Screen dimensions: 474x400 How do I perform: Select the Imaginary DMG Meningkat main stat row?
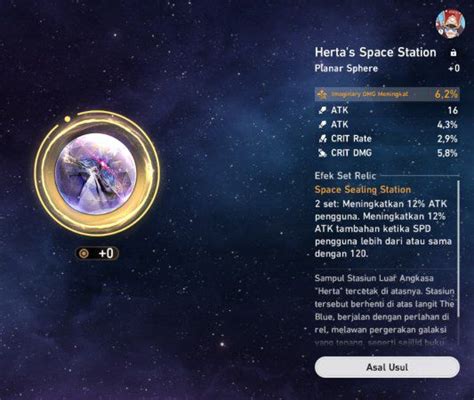tap(387, 94)
